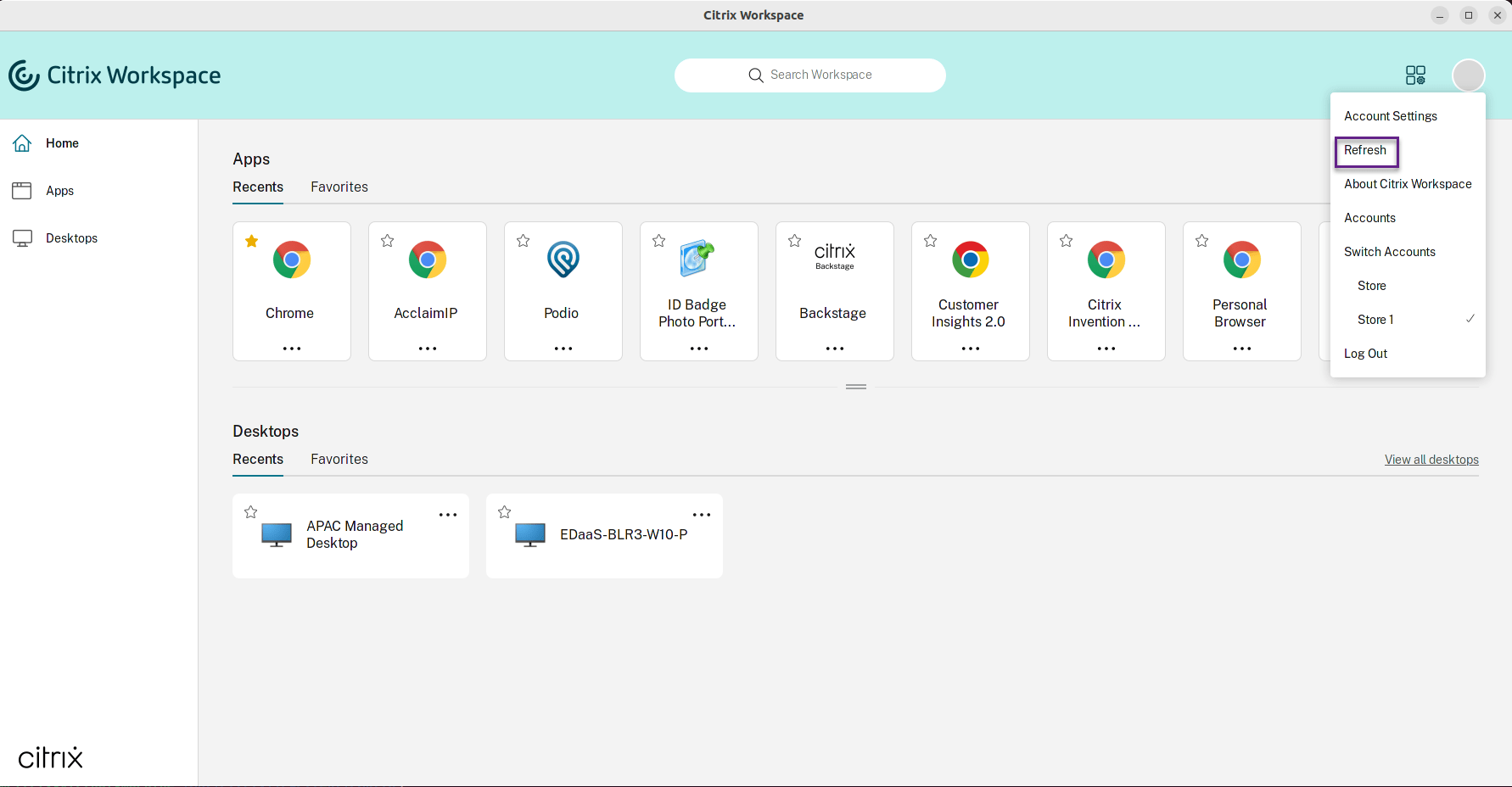Favorite Podio with its star
The height and width of the screenshot is (787, 1512).
click(524, 241)
